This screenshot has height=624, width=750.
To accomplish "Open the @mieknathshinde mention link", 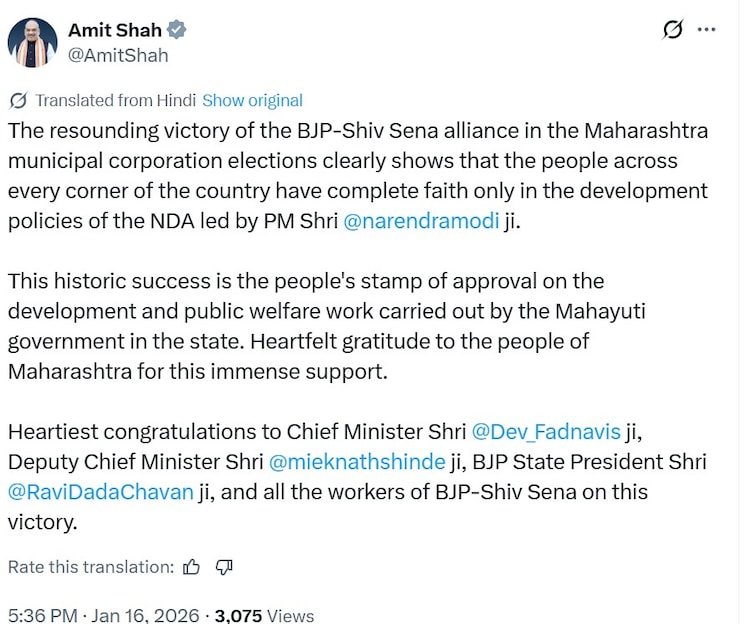I will (x=359, y=462).
